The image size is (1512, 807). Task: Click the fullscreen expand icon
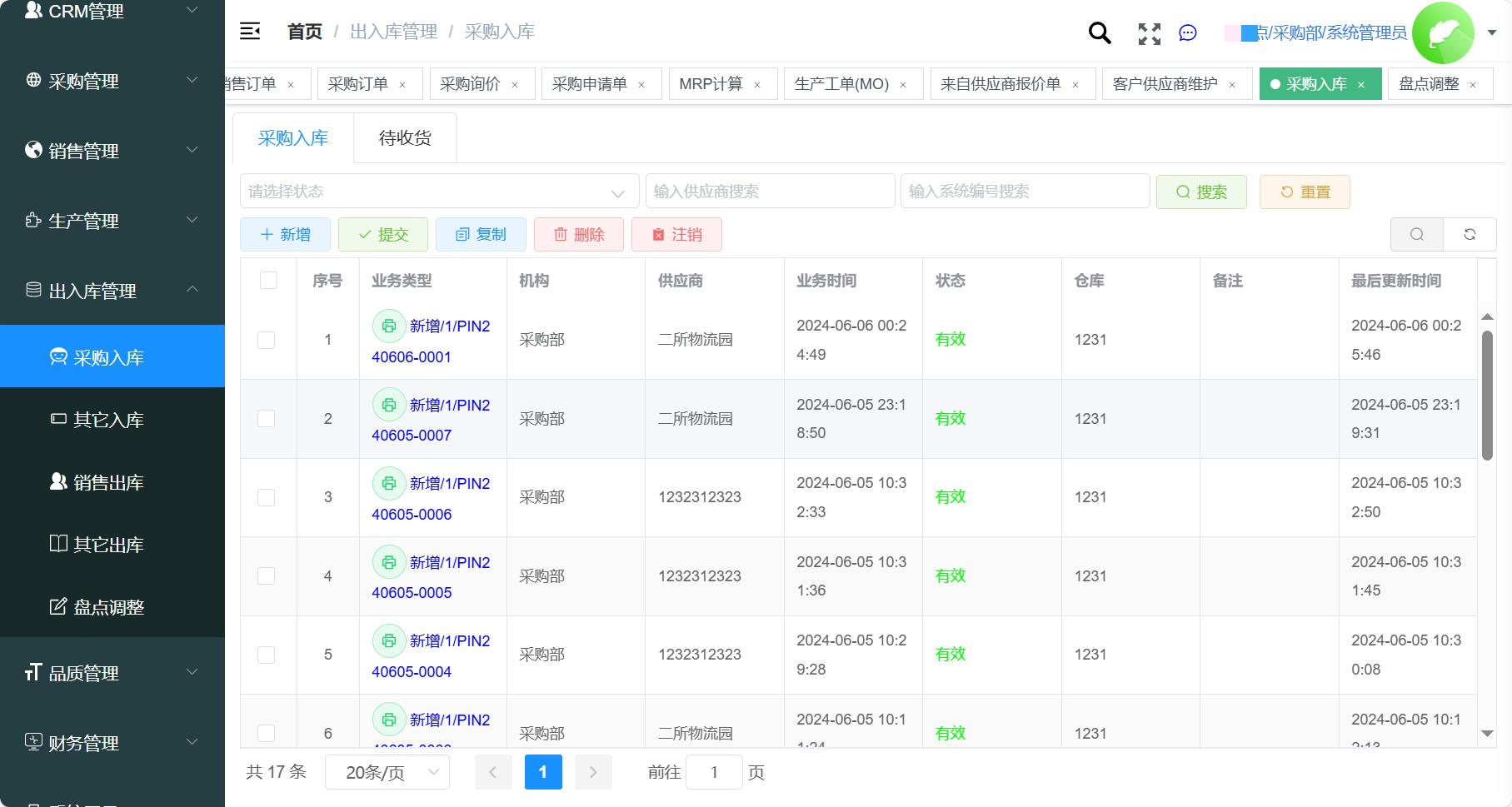1149,33
